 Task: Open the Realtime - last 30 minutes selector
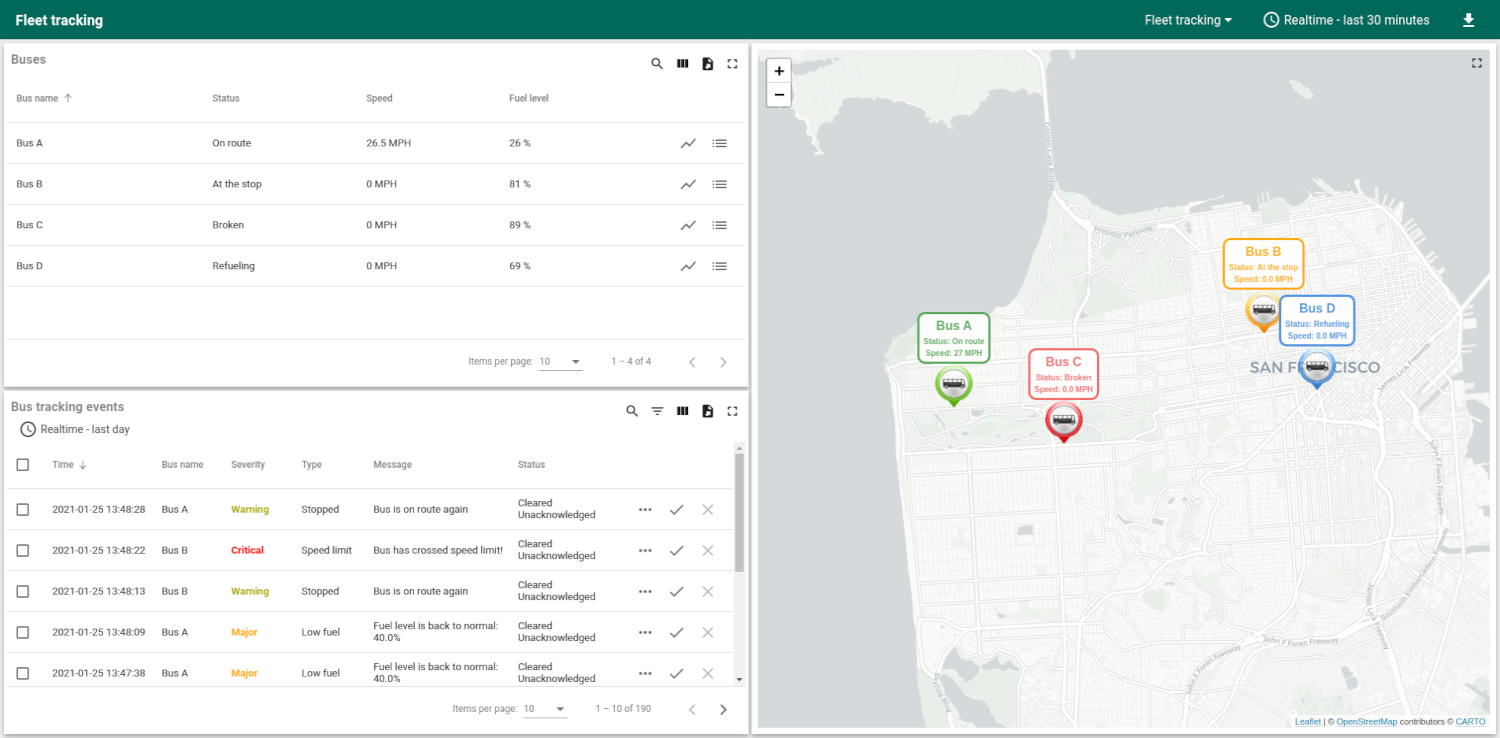(x=1346, y=20)
